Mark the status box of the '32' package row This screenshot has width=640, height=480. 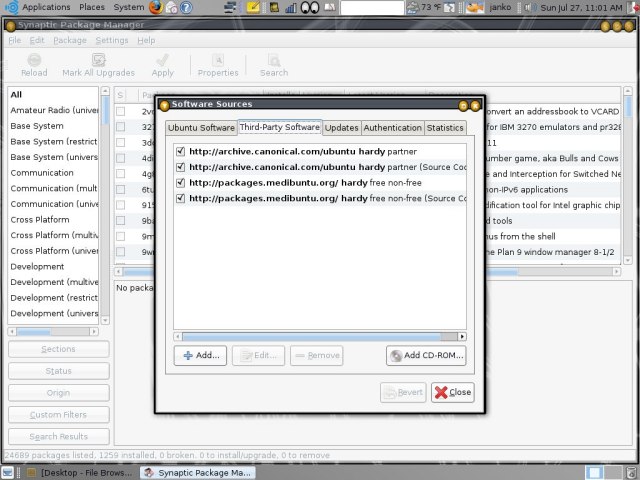coord(120,127)
